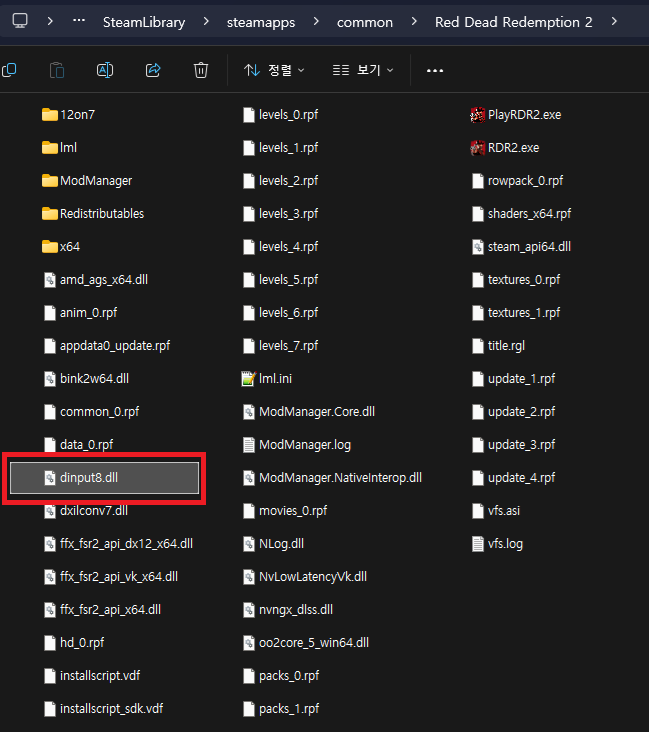Select appdata0_update.rpf file

(x=107, y=346)
